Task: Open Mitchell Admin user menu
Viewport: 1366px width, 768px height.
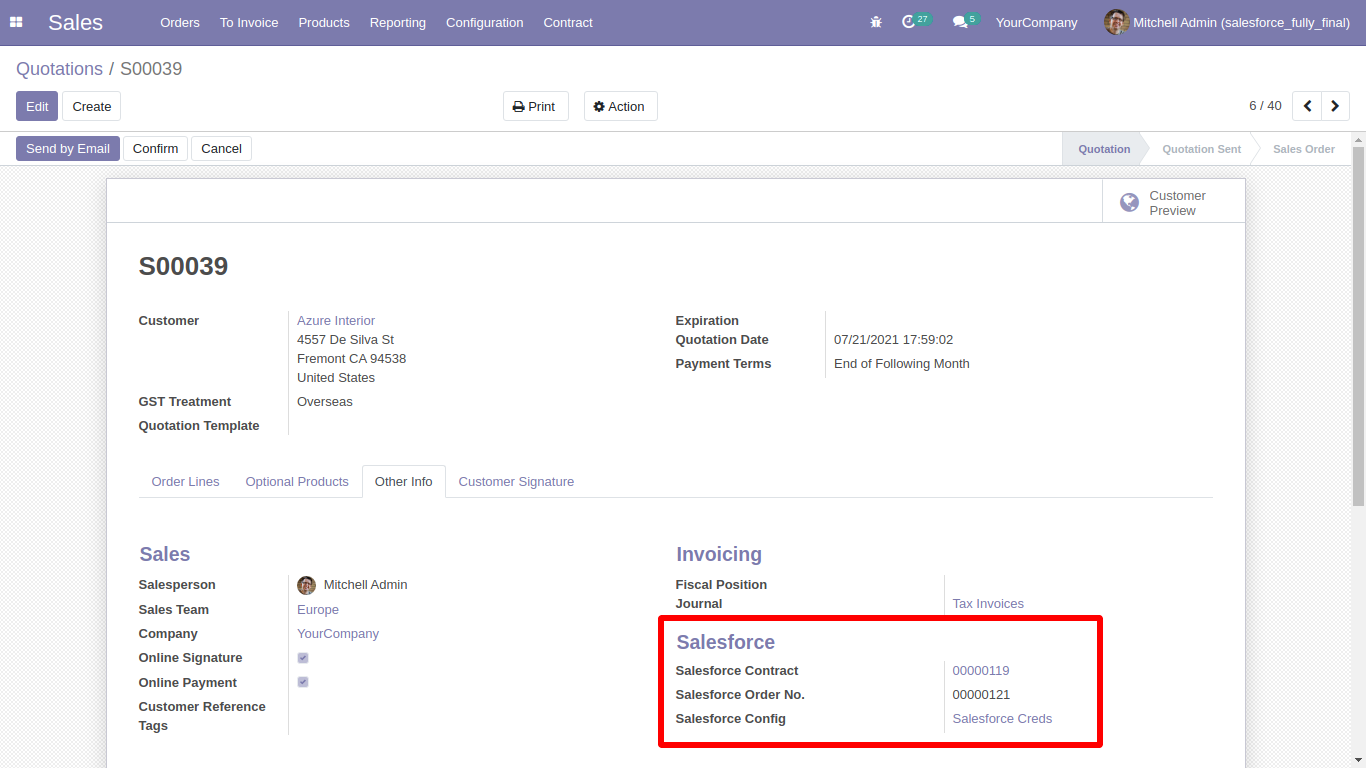Action: click(x=1227, y=22)
